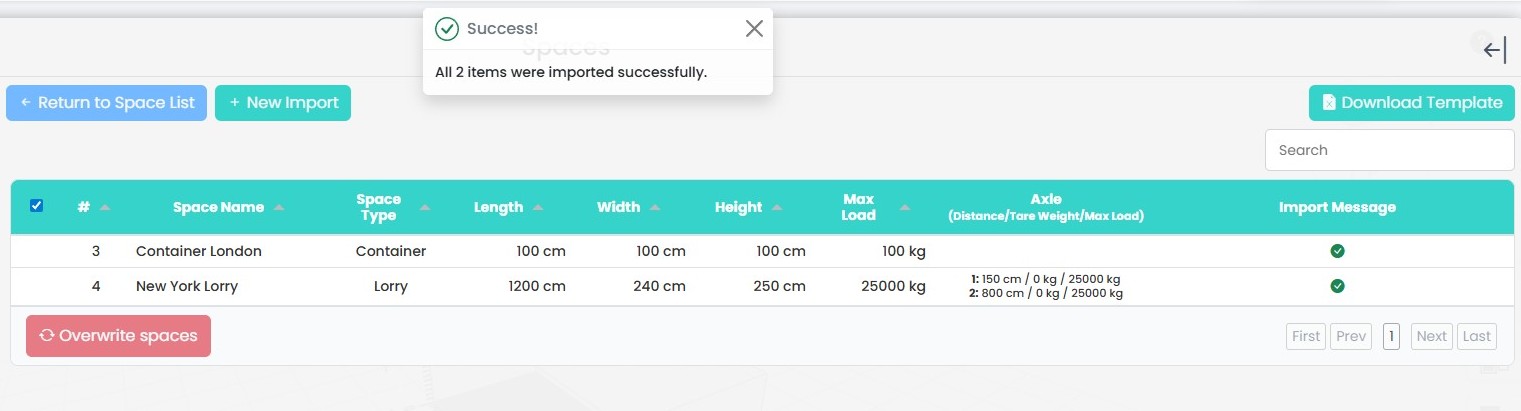Sort by the Height column arrow
1521x411 pixels.
point(777,207)
